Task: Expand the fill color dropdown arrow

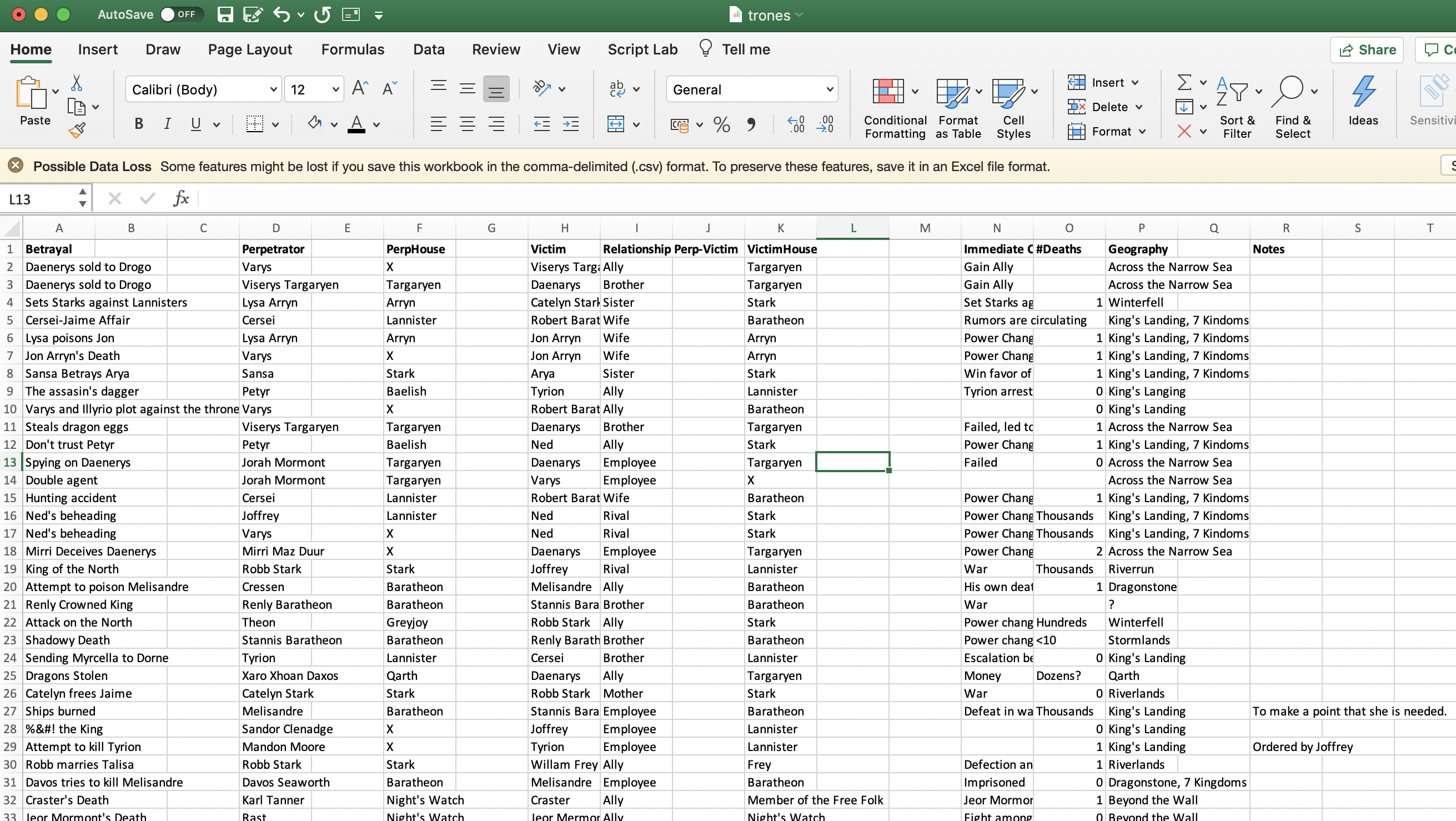Action: pyautogui.click(x=334, y=124)
